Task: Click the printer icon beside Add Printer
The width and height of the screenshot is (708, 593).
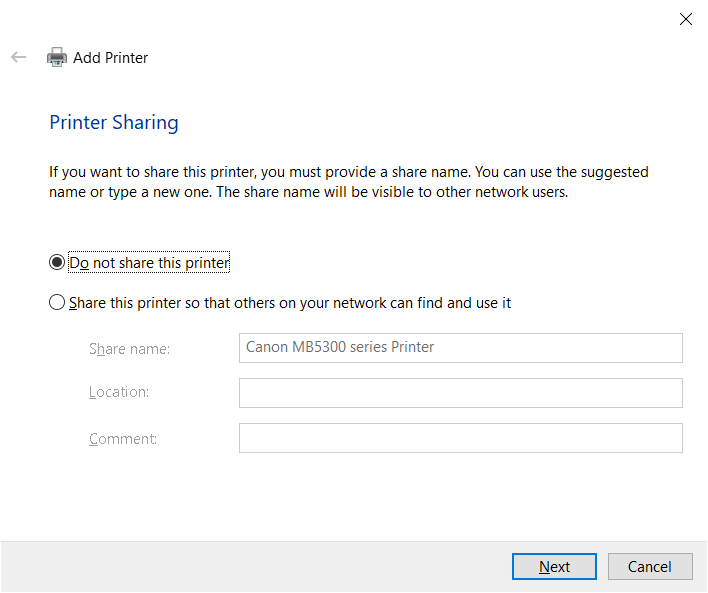Action: click(57, 57)
